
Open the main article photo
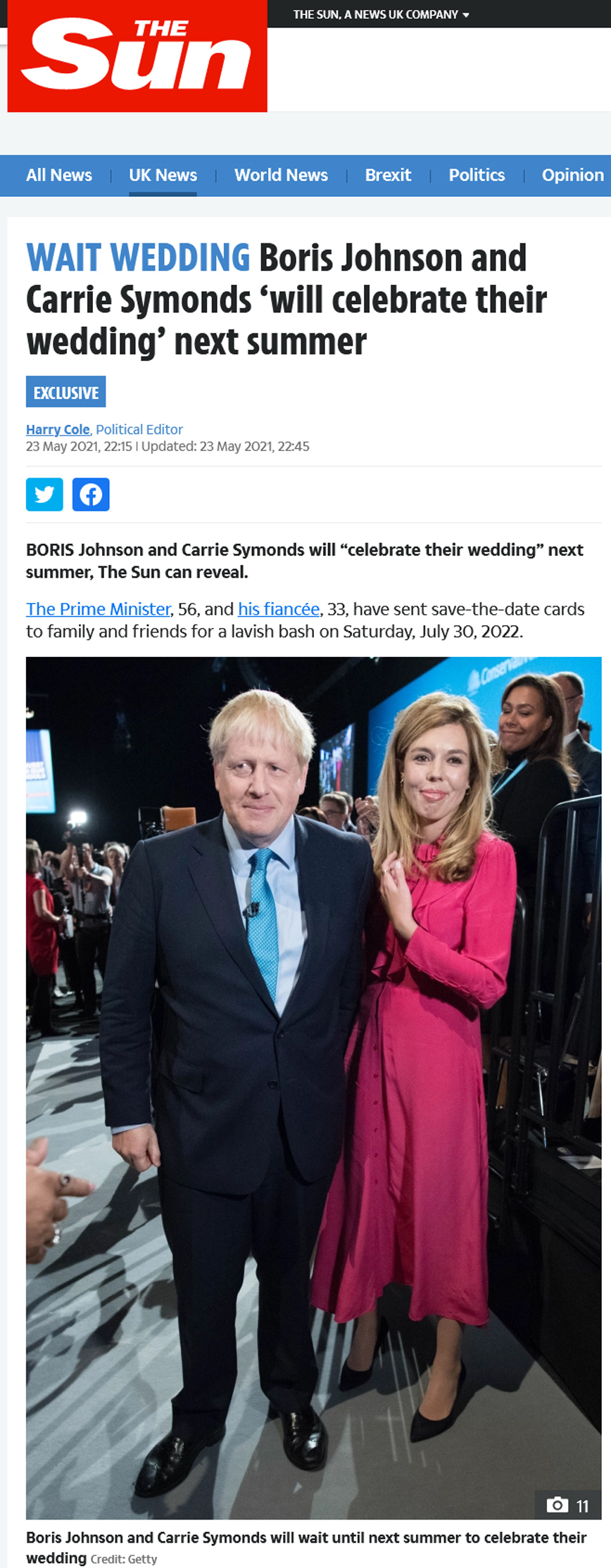[314, 1088]
